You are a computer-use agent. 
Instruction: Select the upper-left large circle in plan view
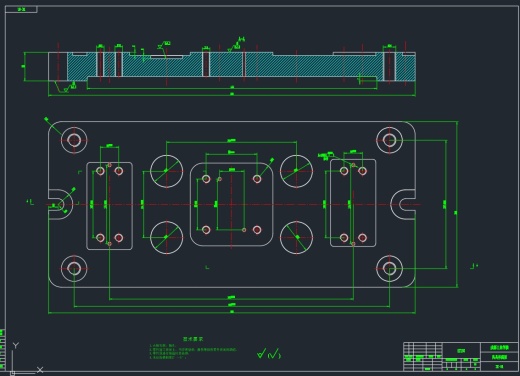click(166, 171)
